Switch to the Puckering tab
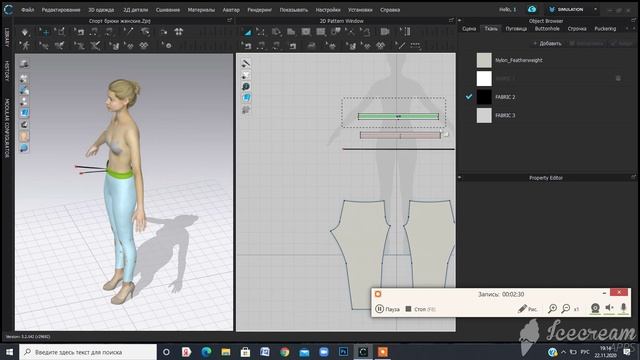The height and width of the screenshot is (360, 640). point(605,29)
